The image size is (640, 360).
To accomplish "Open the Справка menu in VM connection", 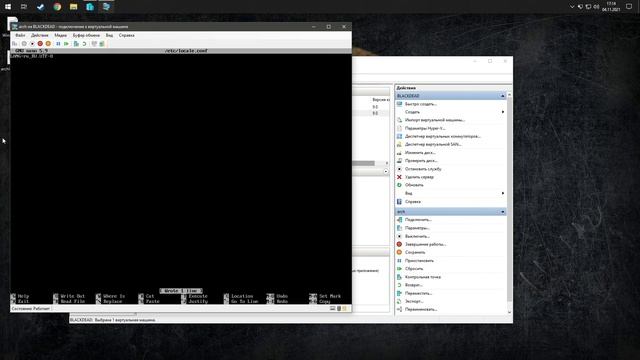I will [x=127, y=36].
